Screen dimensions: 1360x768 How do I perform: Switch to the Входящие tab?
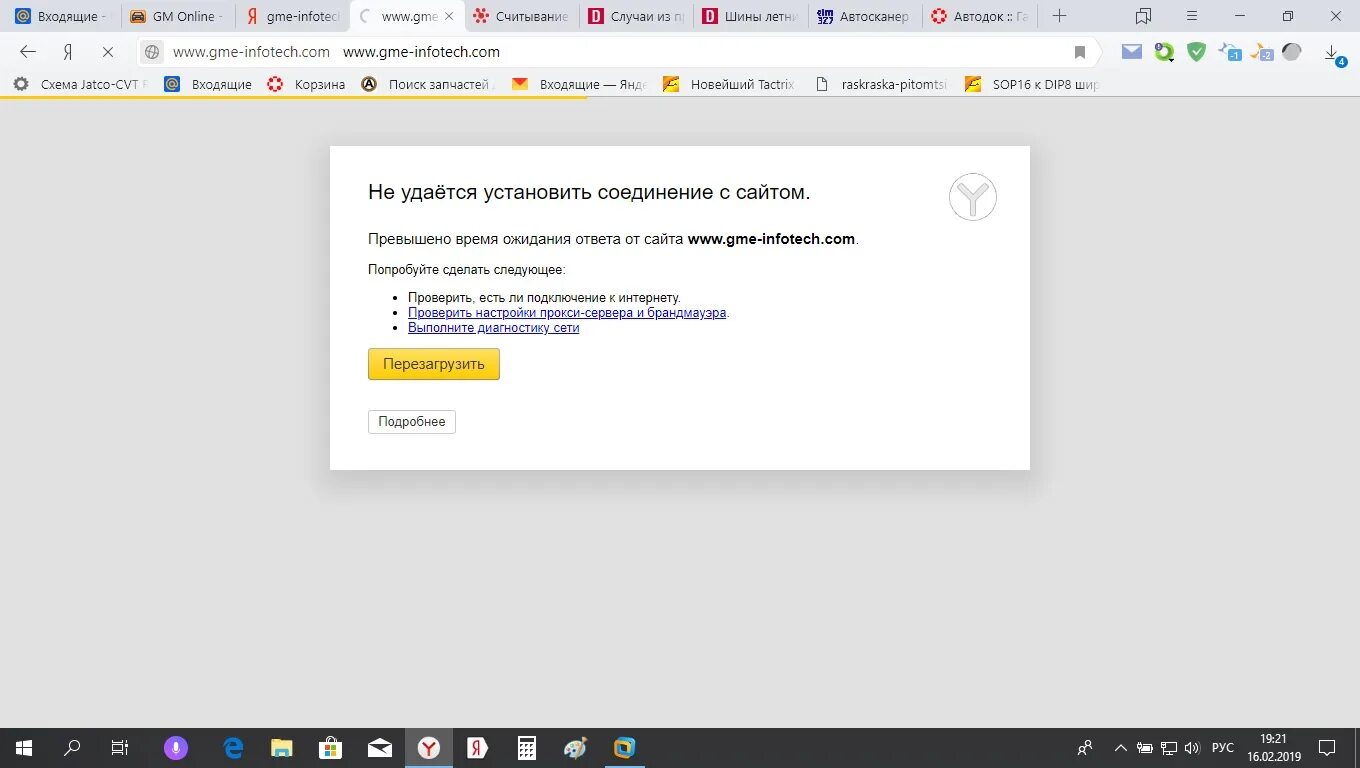point(62,16)
